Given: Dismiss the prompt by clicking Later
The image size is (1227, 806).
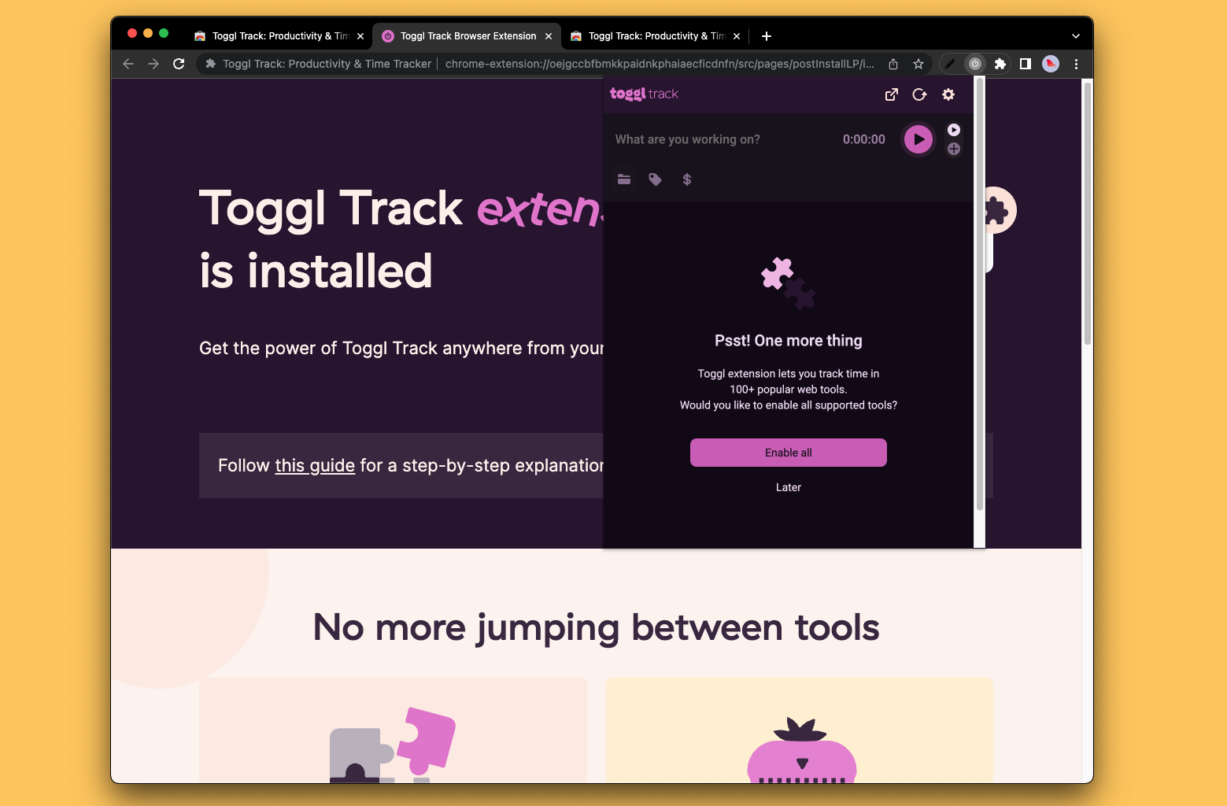Looking at the screenshot, I should [x=788, y=487].
